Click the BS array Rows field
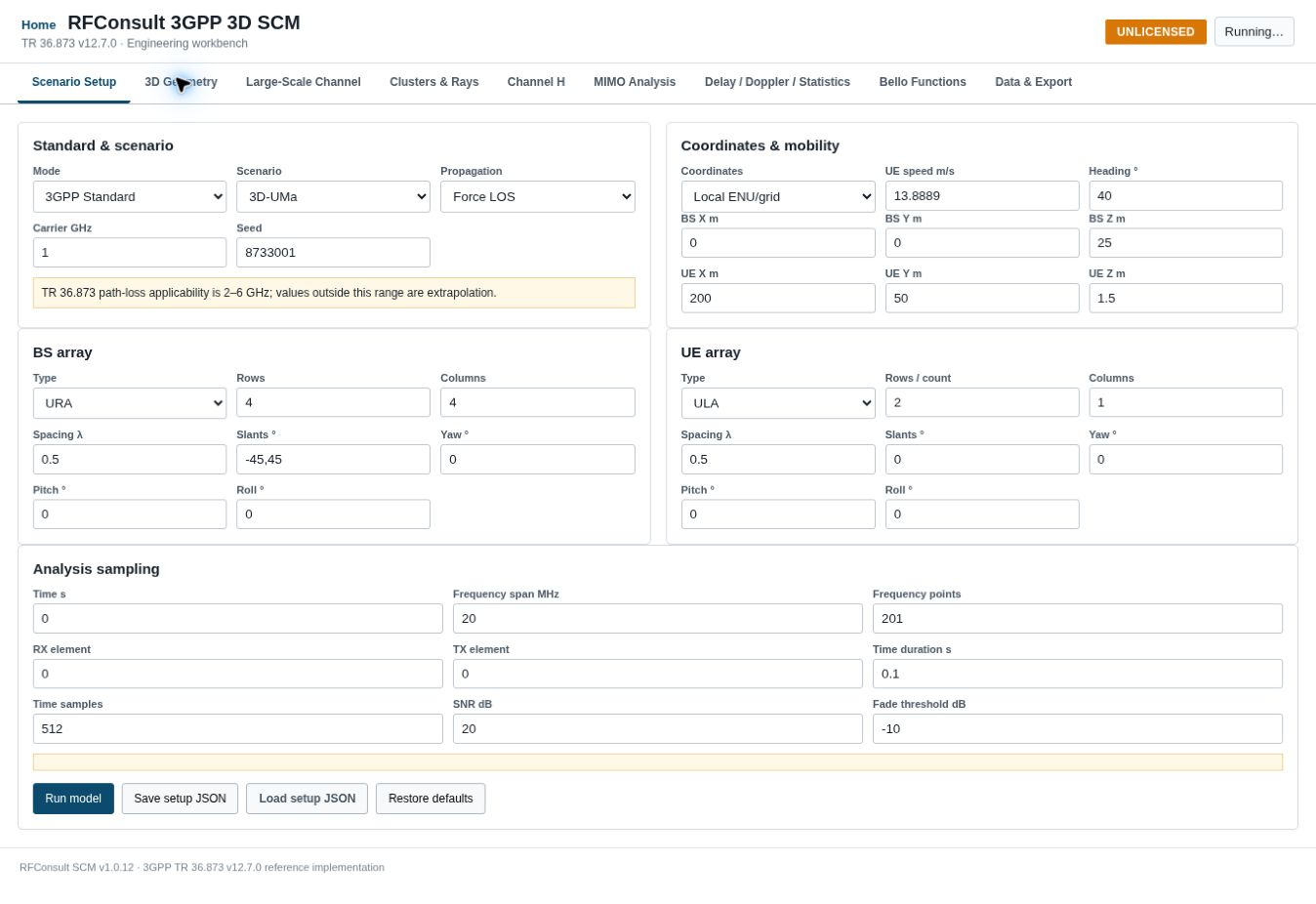The height and width of the screenshot is (904, 1316). point(333,402)
